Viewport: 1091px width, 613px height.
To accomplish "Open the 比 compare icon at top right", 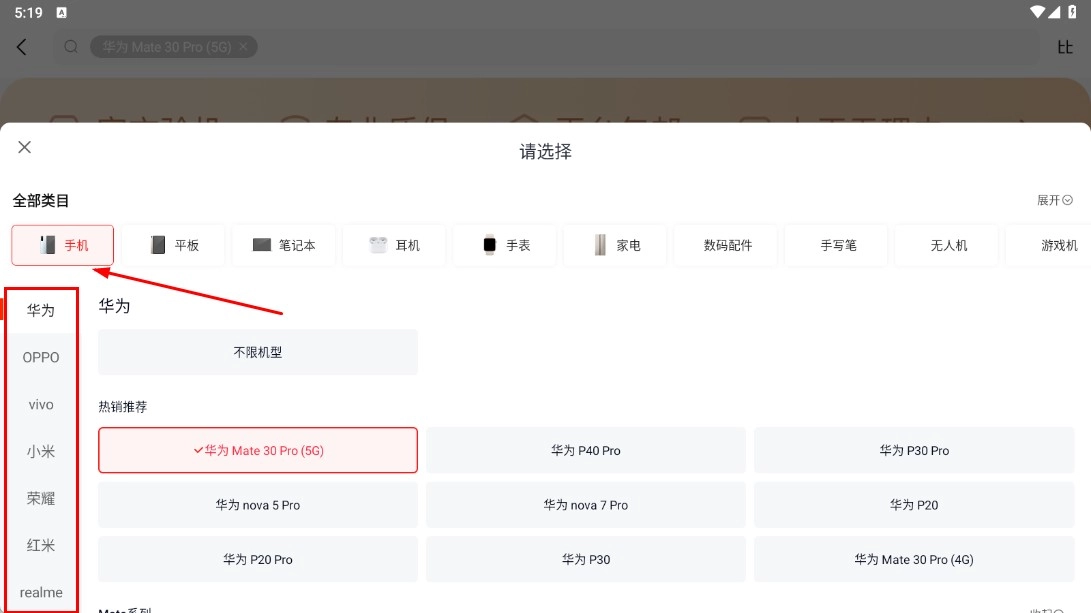I will tap(1065, 47).
